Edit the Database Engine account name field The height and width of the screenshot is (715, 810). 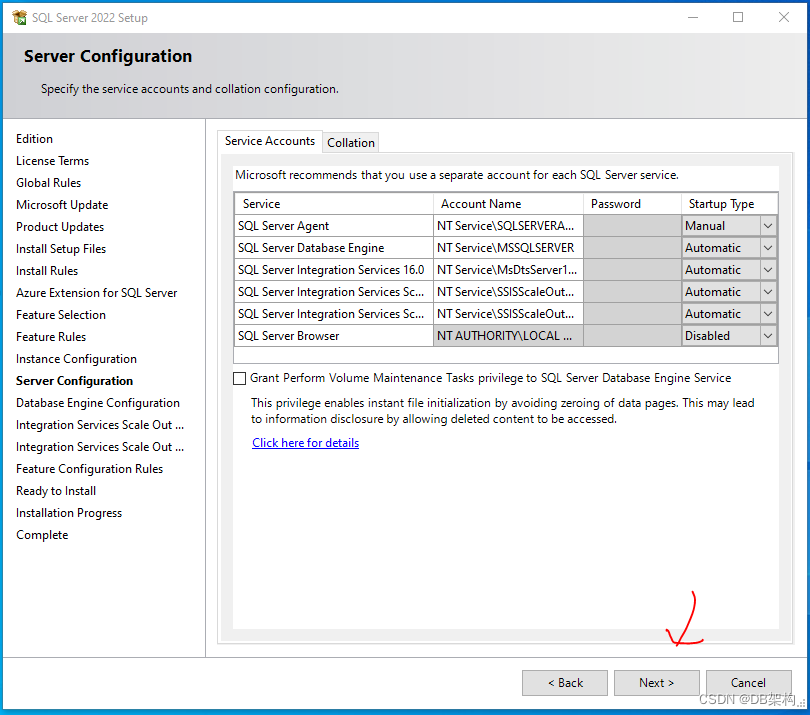[x=508, y=247]
